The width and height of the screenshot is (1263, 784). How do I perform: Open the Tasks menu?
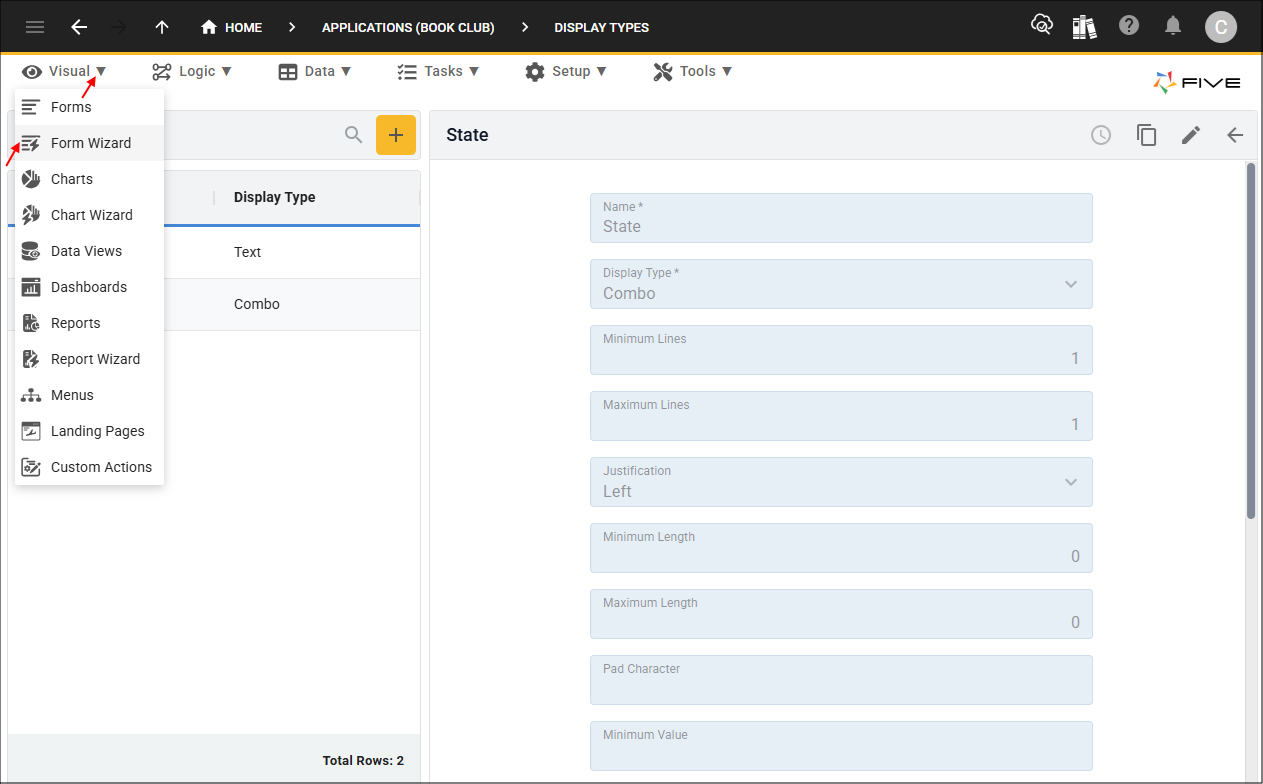click(x=438, y=71)
